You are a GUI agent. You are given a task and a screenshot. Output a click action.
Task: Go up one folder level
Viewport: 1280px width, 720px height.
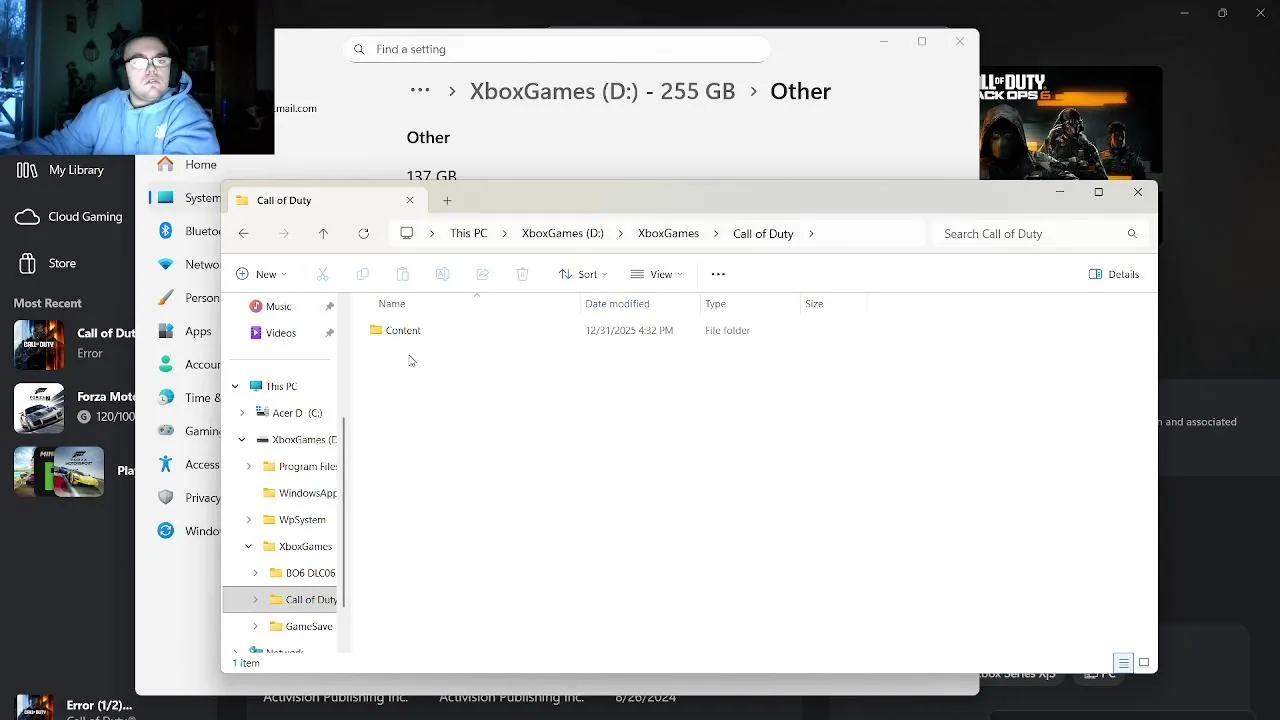(x=323, y=234)
